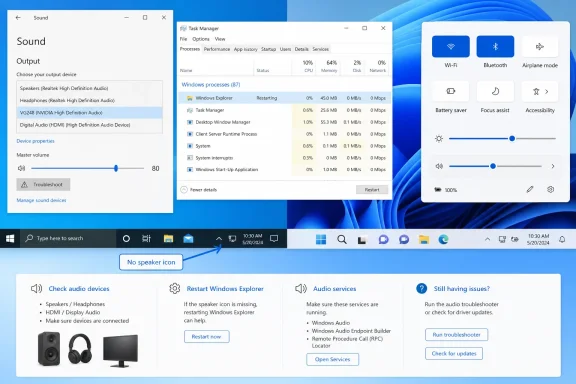Image resolution: width=576 pixels, height=384 pixels.
Task: Toggle Focus assist tile
Action: (x=495, y=91)
